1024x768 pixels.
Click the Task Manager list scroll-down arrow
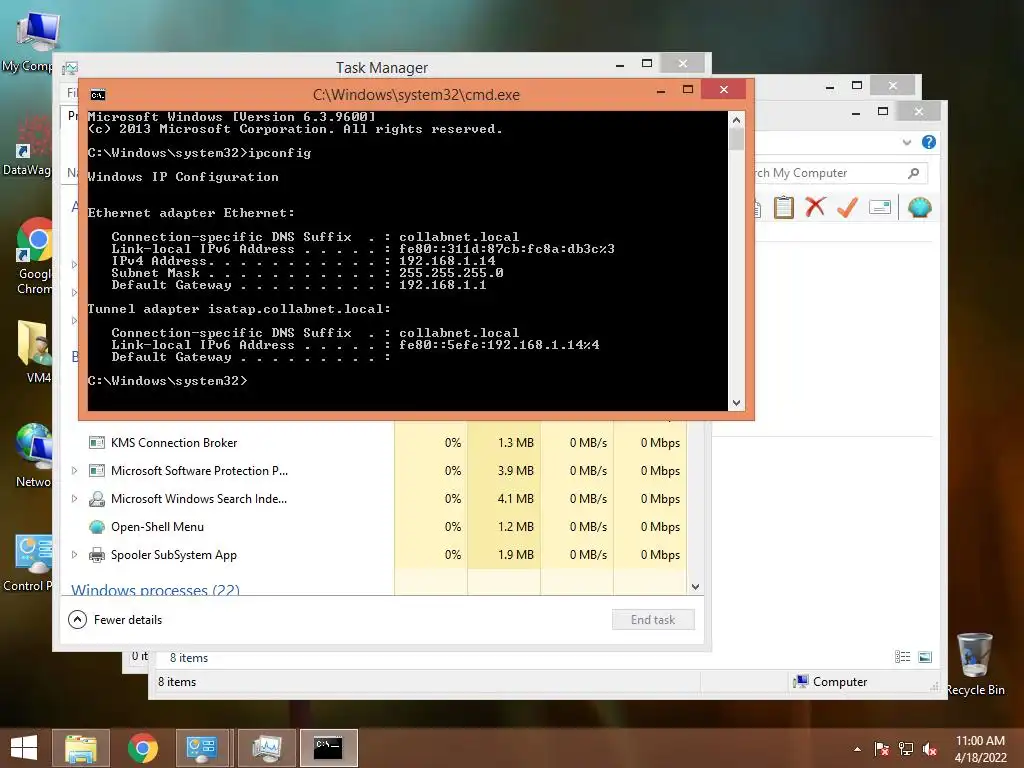coord(696,587)
